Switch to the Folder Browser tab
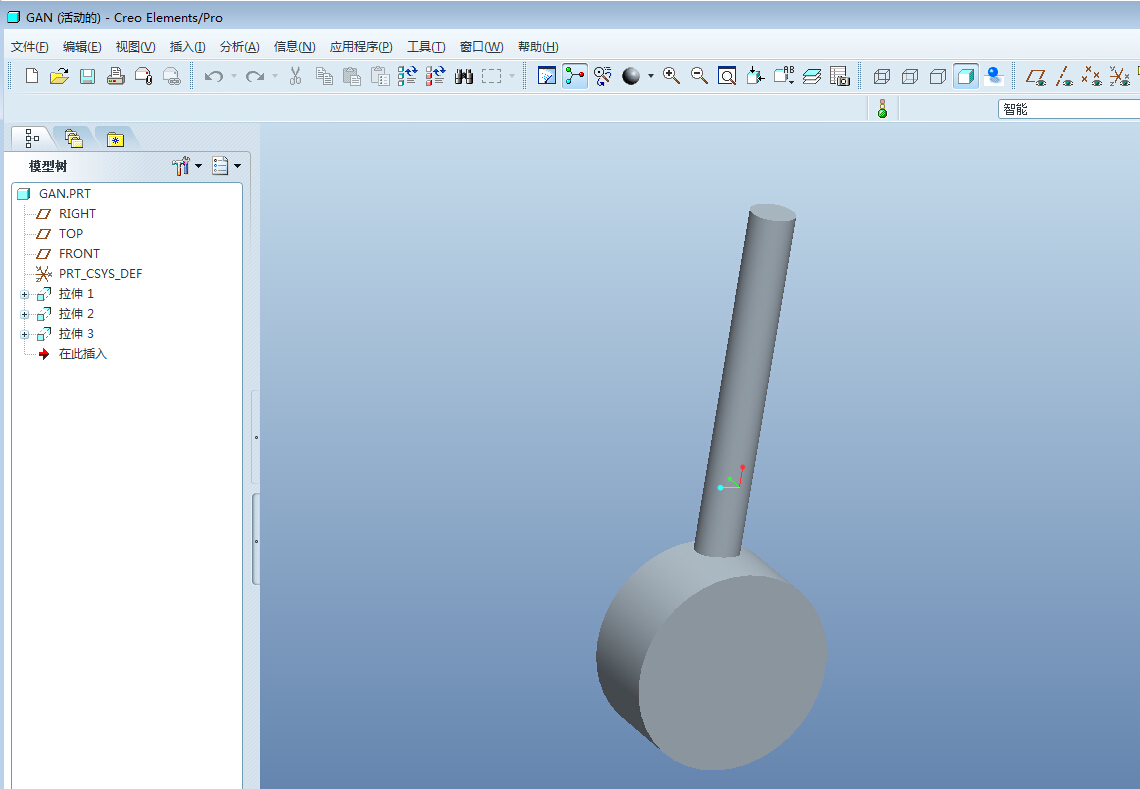The height and width of the screenshot is (789, 1140). [73, 137]
